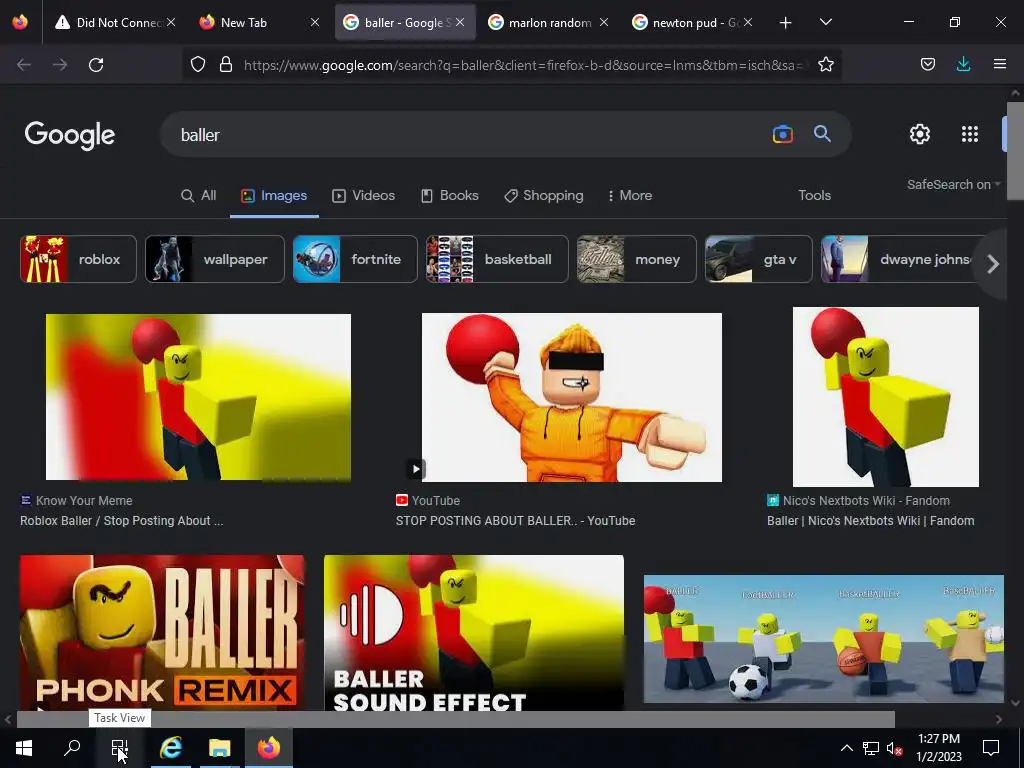Open 'Baller | Nico's Nextbots Wiki | Fandom' link

(x=871, y=521)
